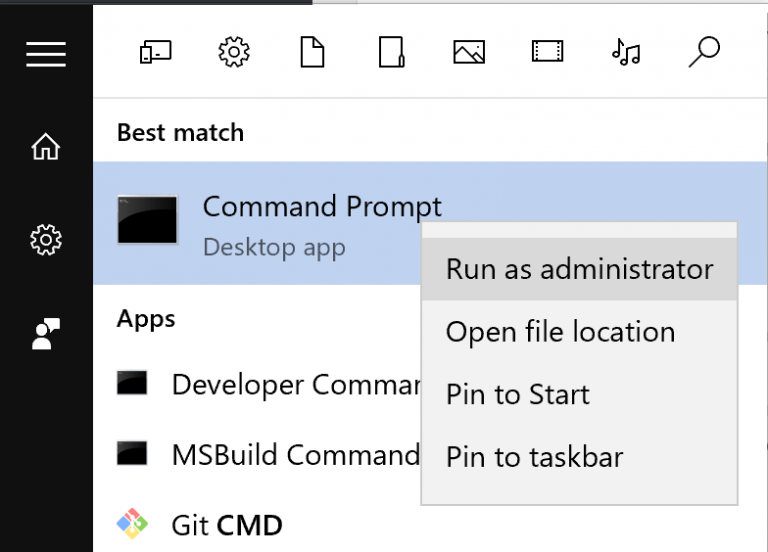Open the Home icon in sidebar
This screenshot has width=768, height=552.
(46, 146)
